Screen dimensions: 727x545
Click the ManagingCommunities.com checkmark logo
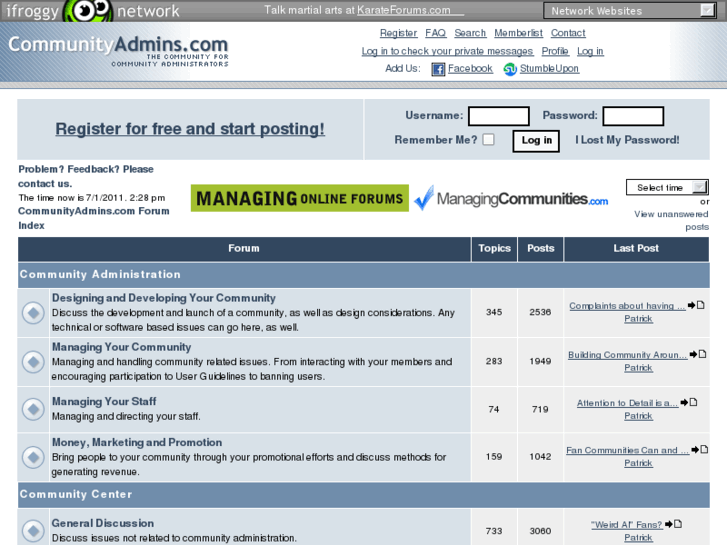coord(511,198)
